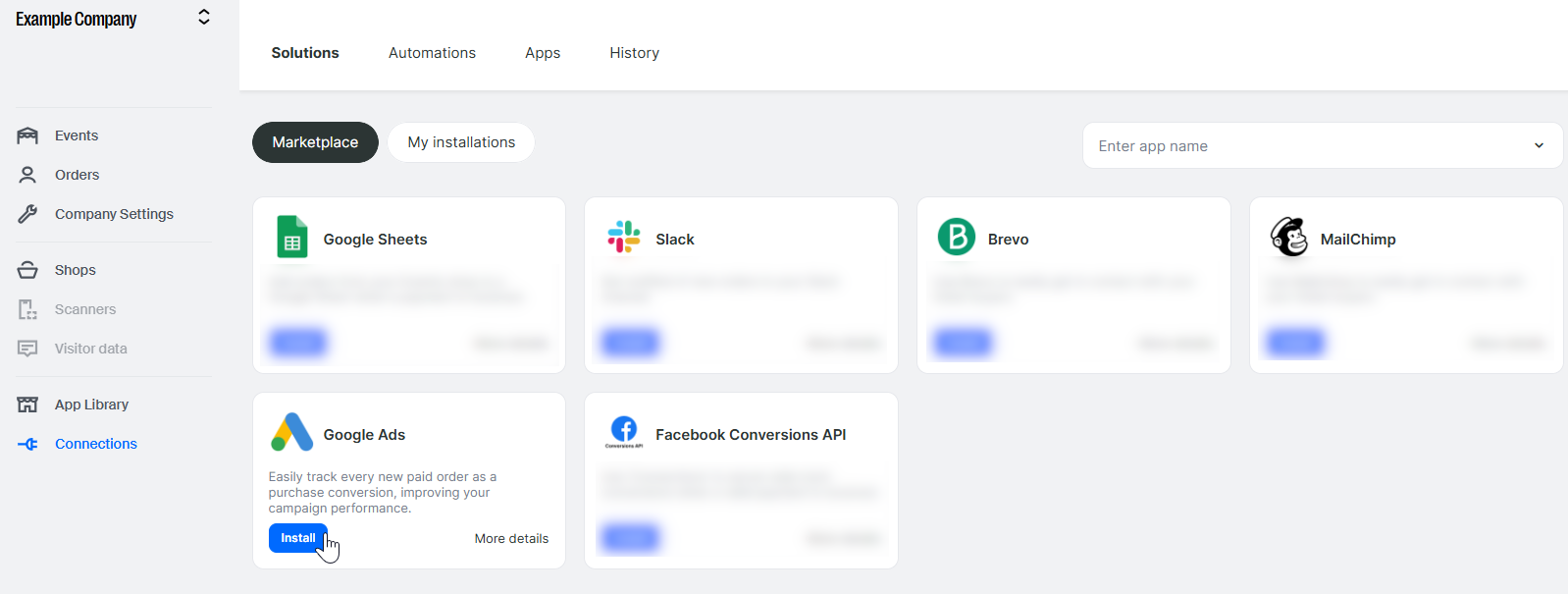Click the Visitor data icon
1568x594 pixels.
point(27,349)
